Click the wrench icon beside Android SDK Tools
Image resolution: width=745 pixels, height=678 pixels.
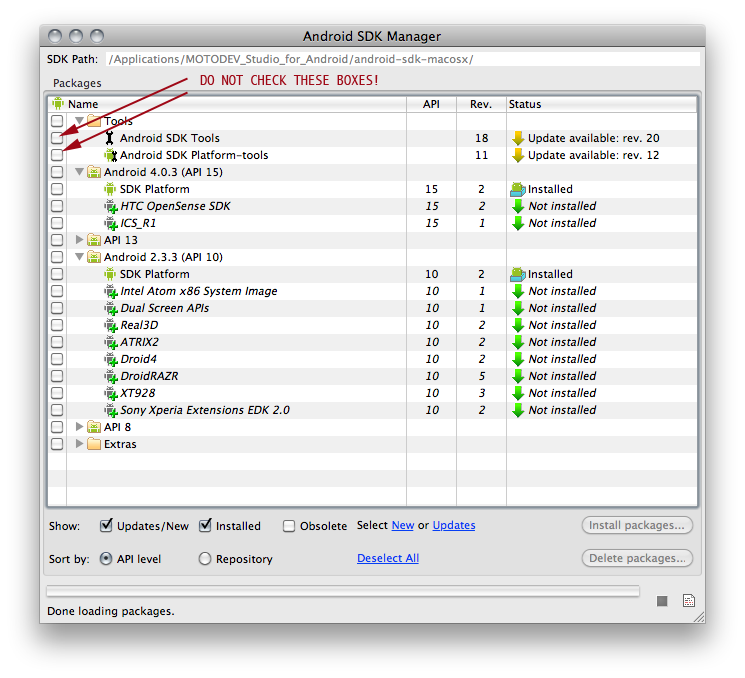tap(110, 138)
